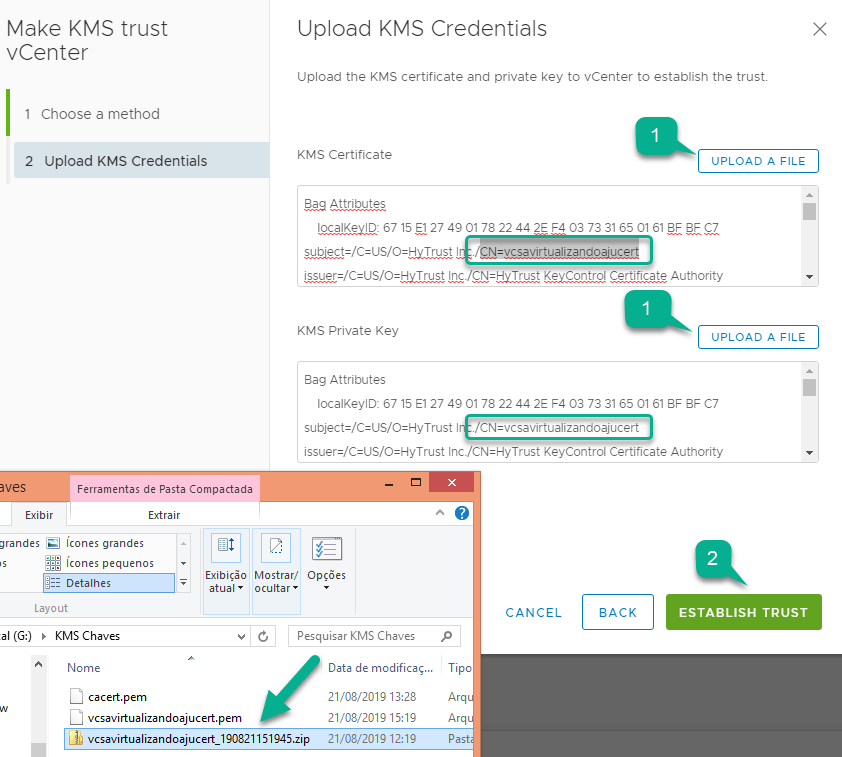Click the Explorer help question mark icon
Screen dimensions: 842x757
tap(462, 513)
